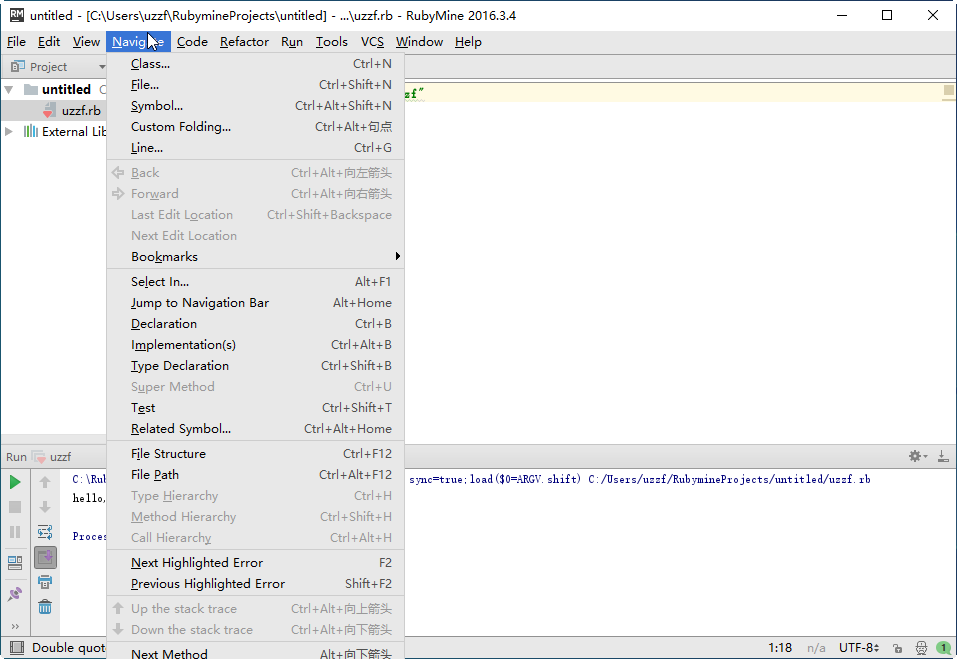Choose Class... from Navigate menu
957x659 pixels.
255,63
